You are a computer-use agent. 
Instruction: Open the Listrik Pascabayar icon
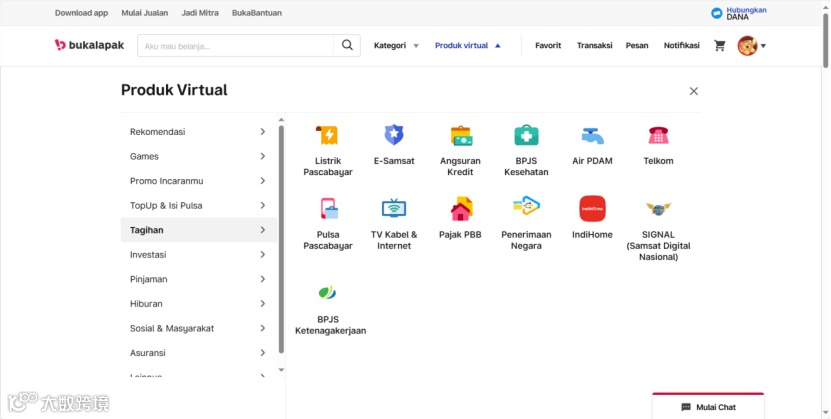point(327,136)
